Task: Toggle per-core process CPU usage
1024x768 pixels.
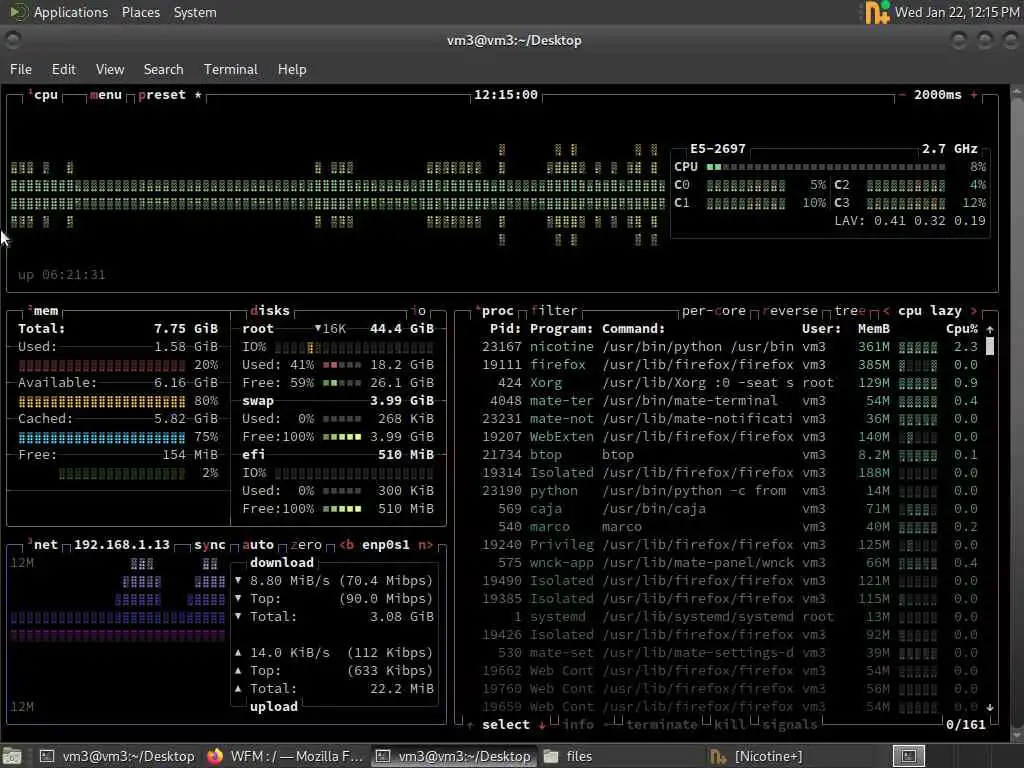Action: (713, 311)
